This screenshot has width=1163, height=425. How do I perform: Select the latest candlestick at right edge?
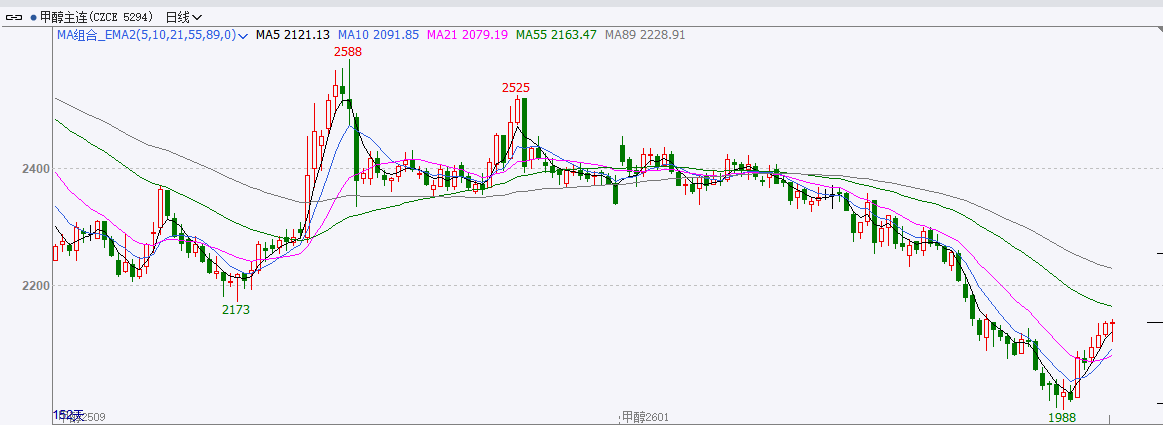click(1112, 329)
